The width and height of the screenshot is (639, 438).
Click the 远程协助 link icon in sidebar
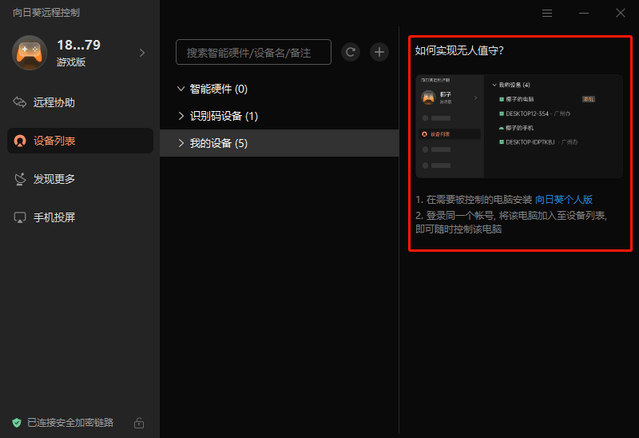click(20, 102)
